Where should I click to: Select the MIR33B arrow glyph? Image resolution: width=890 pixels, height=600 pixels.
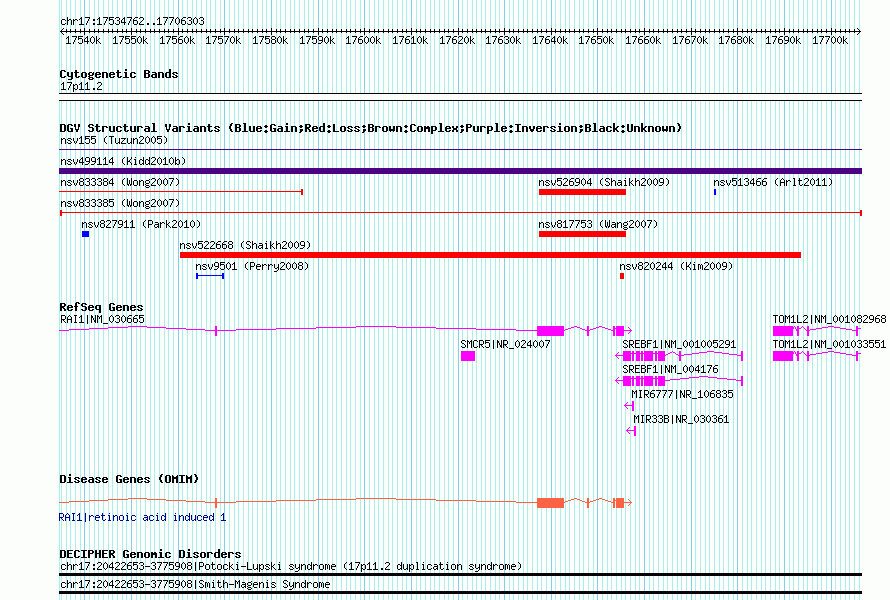pos(631,431)
